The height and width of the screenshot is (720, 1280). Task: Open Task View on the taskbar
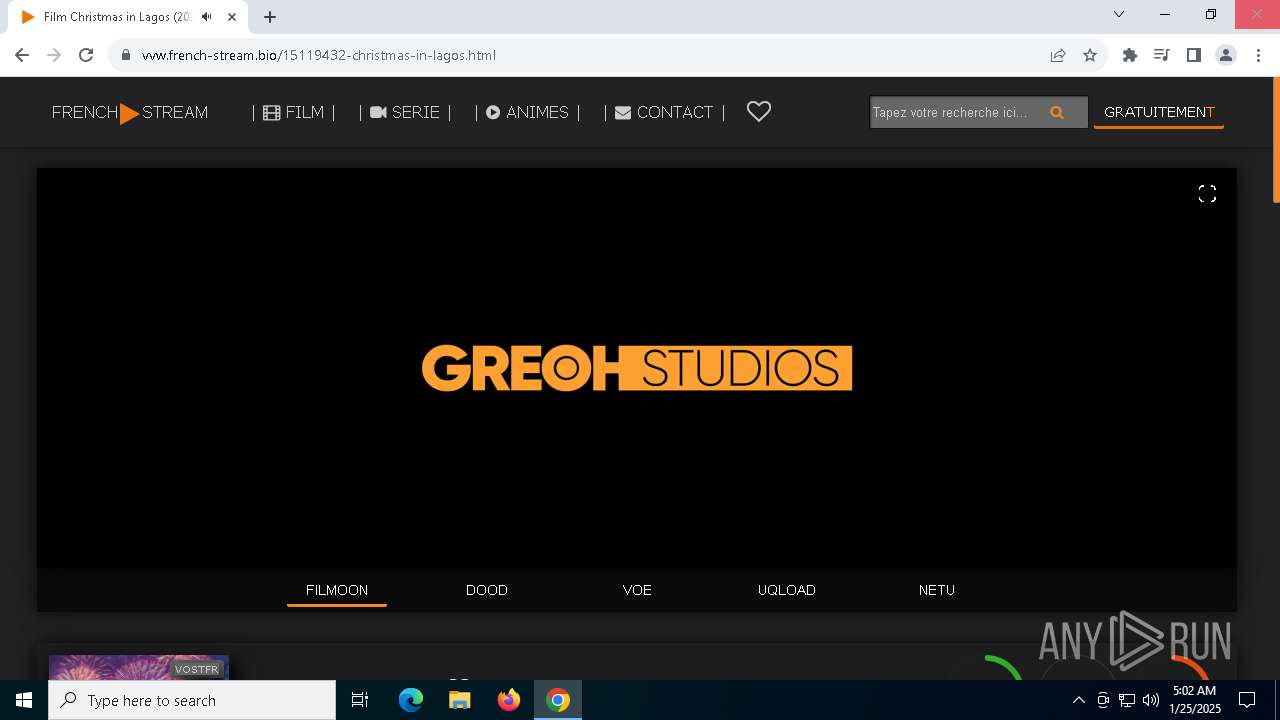(360, 700)
